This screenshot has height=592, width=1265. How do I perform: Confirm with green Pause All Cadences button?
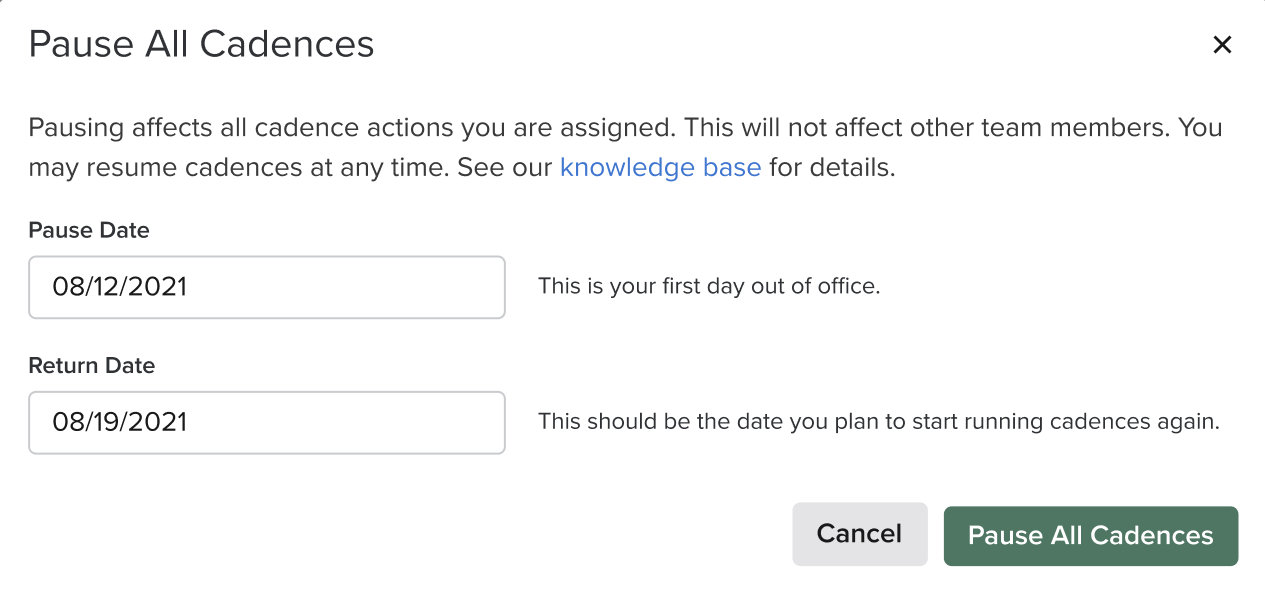click(x=1090, y=535)
